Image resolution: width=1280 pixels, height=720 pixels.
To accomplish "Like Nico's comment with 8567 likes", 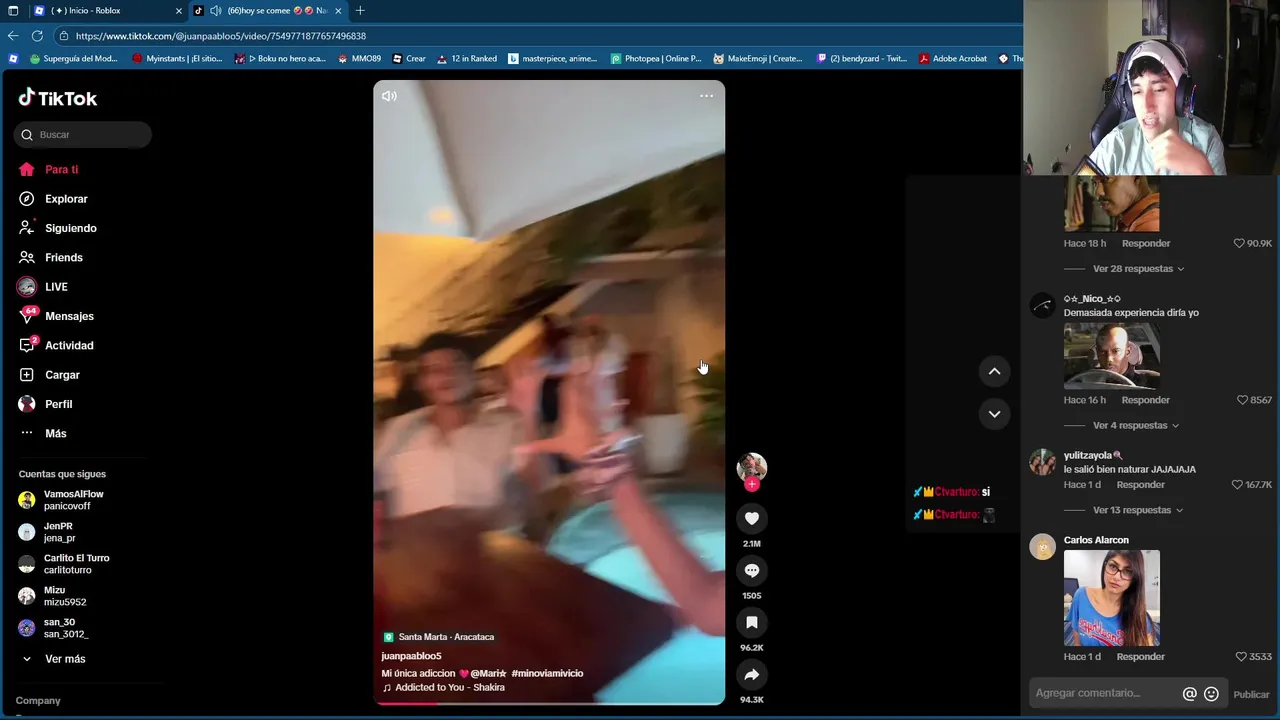I will (x=1243, y=400).
